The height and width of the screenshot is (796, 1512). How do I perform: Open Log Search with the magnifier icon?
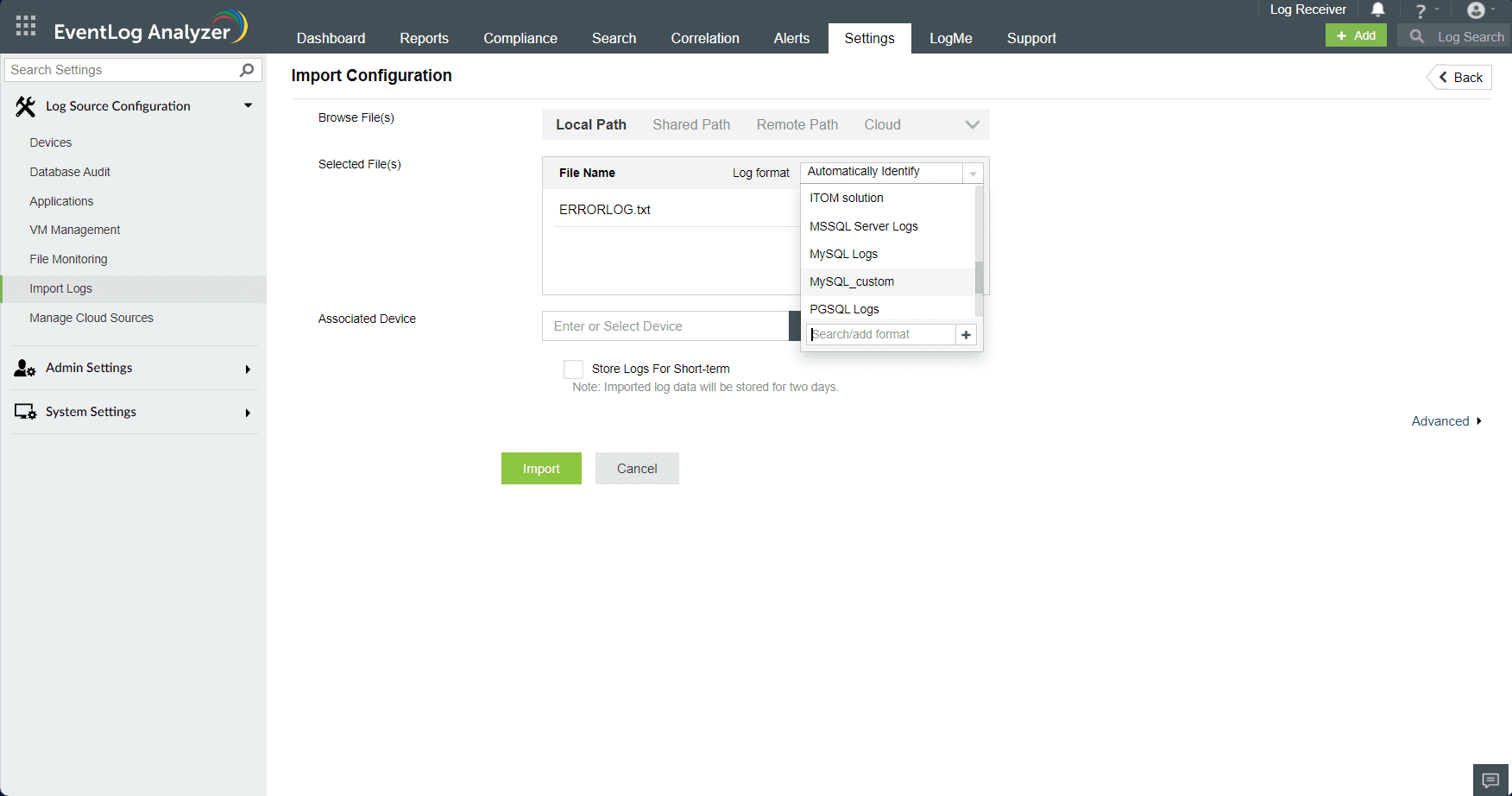[1416, 36]
